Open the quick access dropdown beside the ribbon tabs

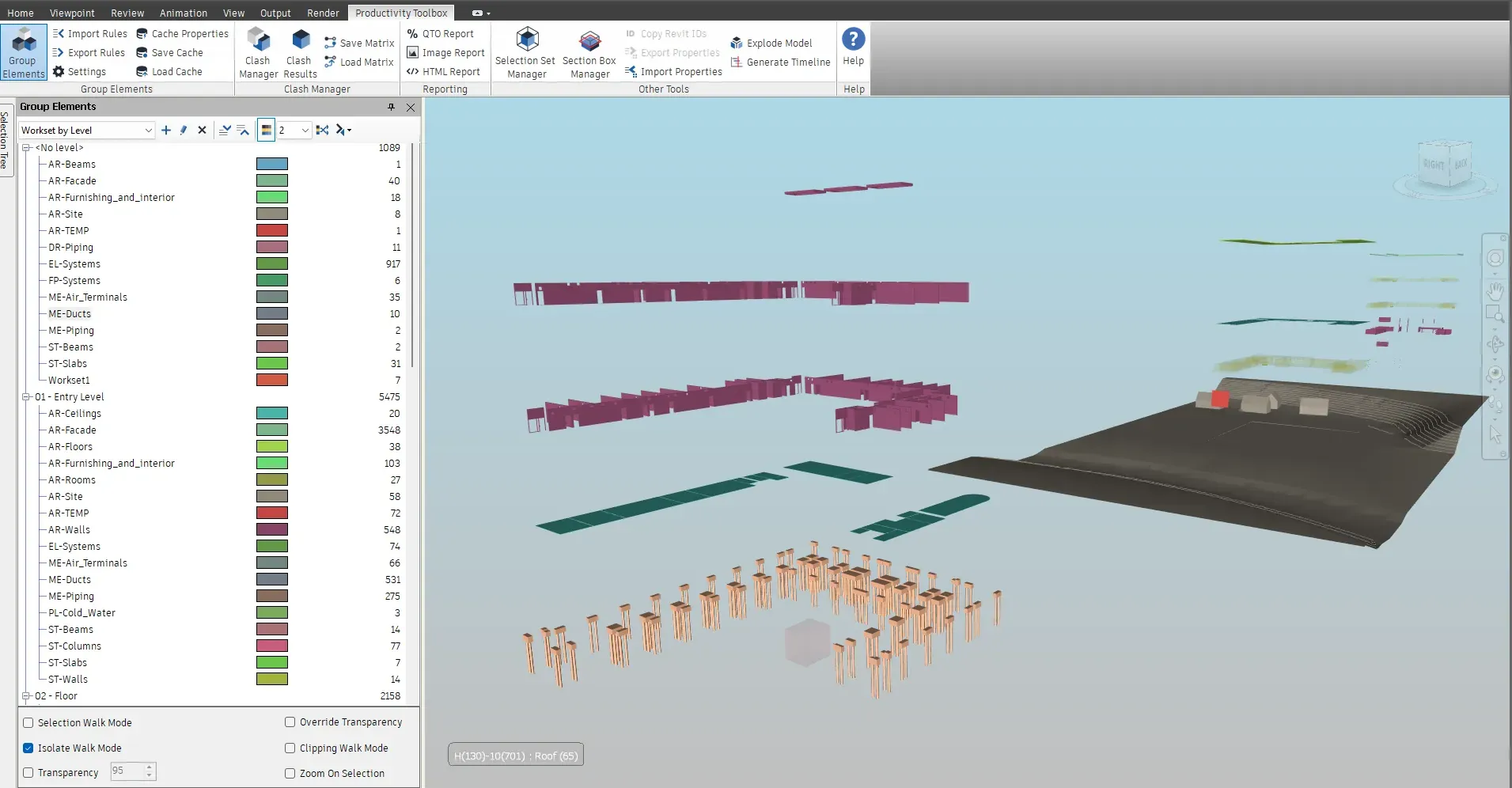pyautogui.click(x=481, y=13)
